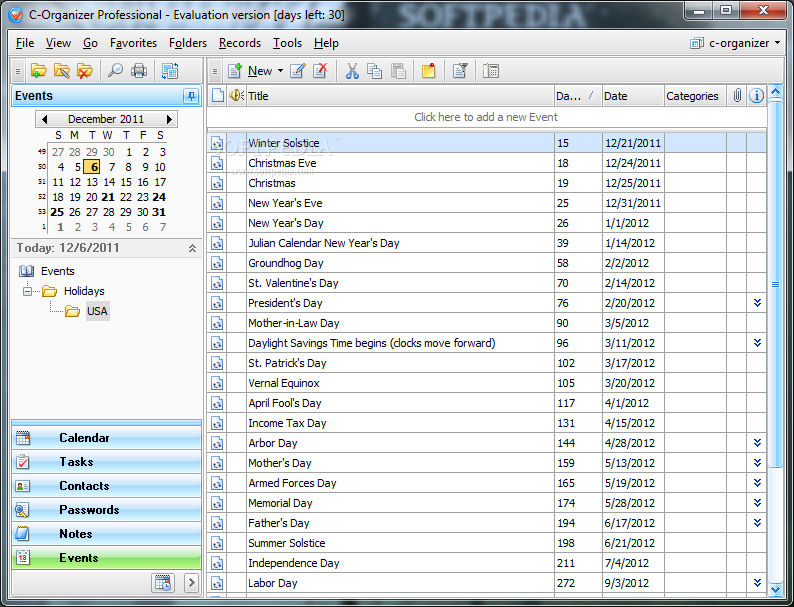Switch to the Notes section

pyautogui.click(x=106, y=534)
